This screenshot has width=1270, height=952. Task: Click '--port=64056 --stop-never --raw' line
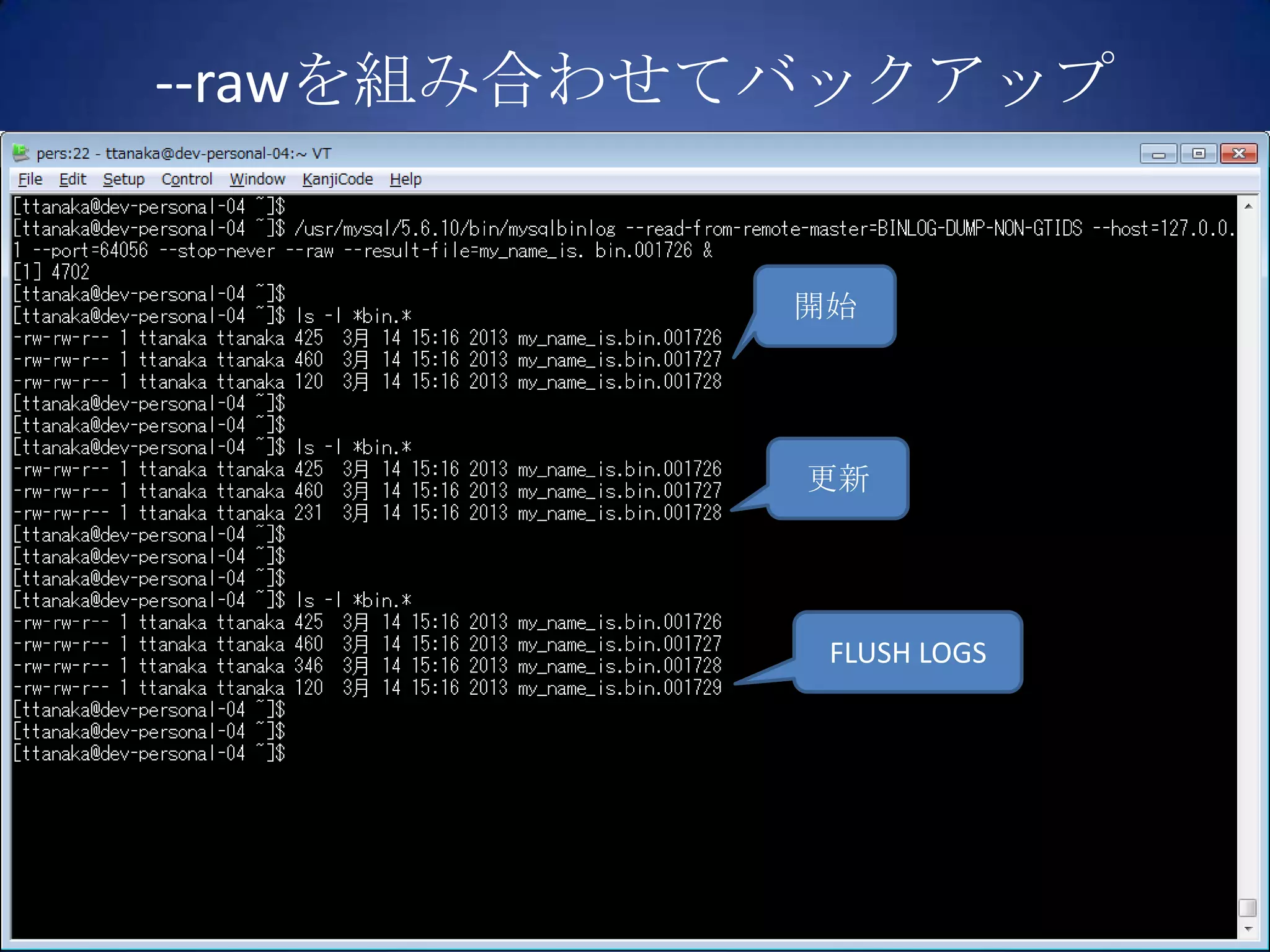tap(363, 250)
